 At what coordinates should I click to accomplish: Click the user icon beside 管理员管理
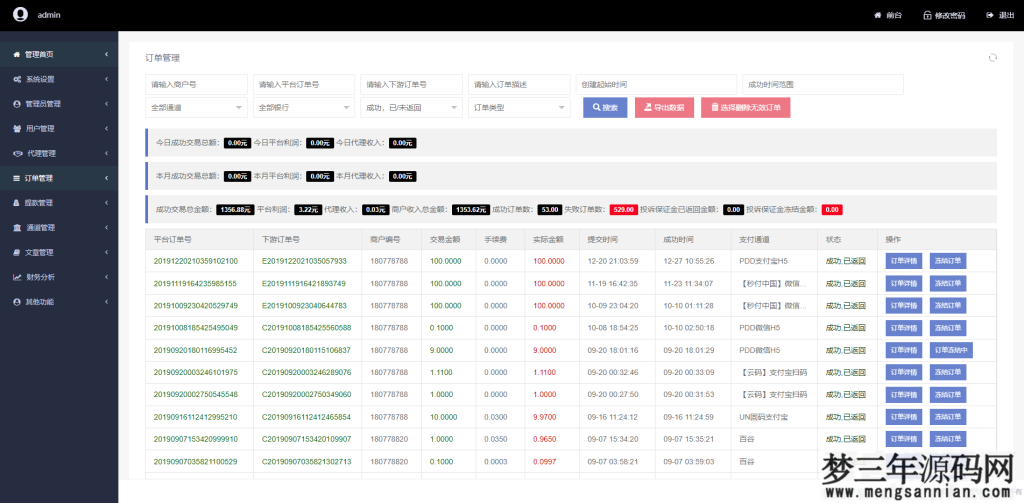pyautogui.click(x=17, y=103)
